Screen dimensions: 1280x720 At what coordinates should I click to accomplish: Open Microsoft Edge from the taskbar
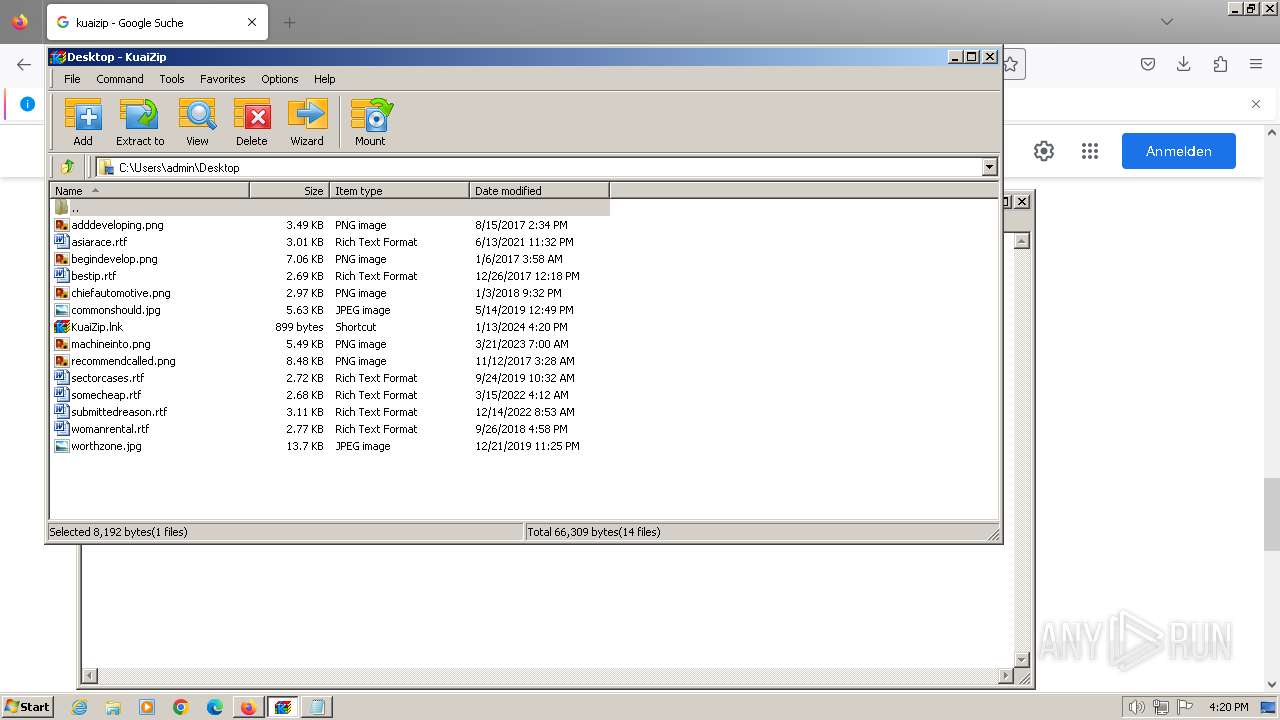[215, 707]
